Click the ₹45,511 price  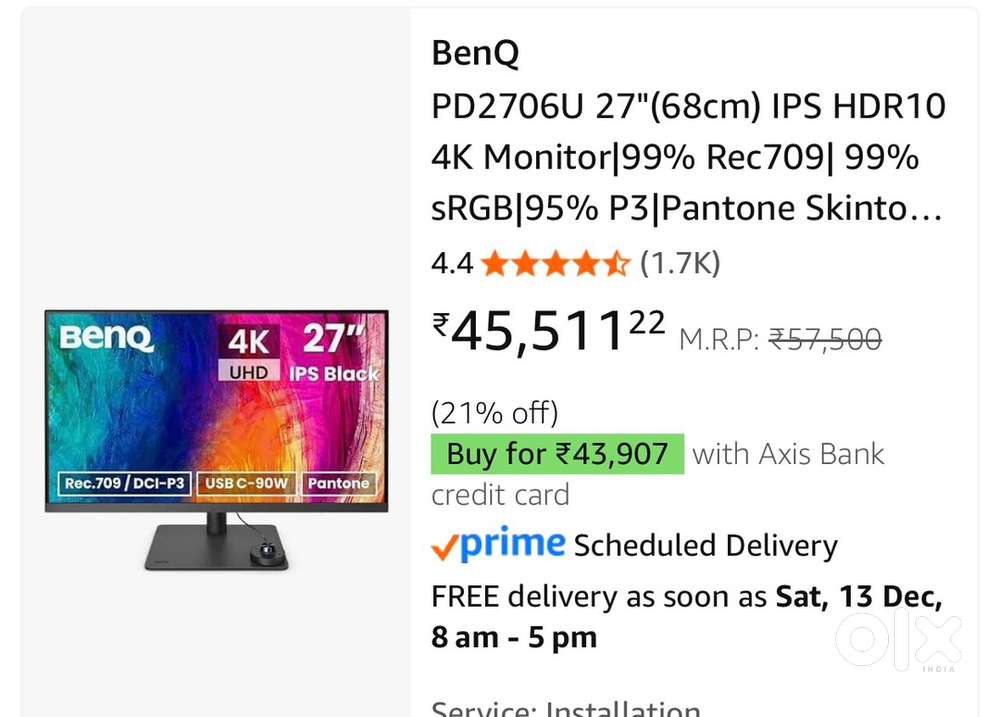coord(548,331)
